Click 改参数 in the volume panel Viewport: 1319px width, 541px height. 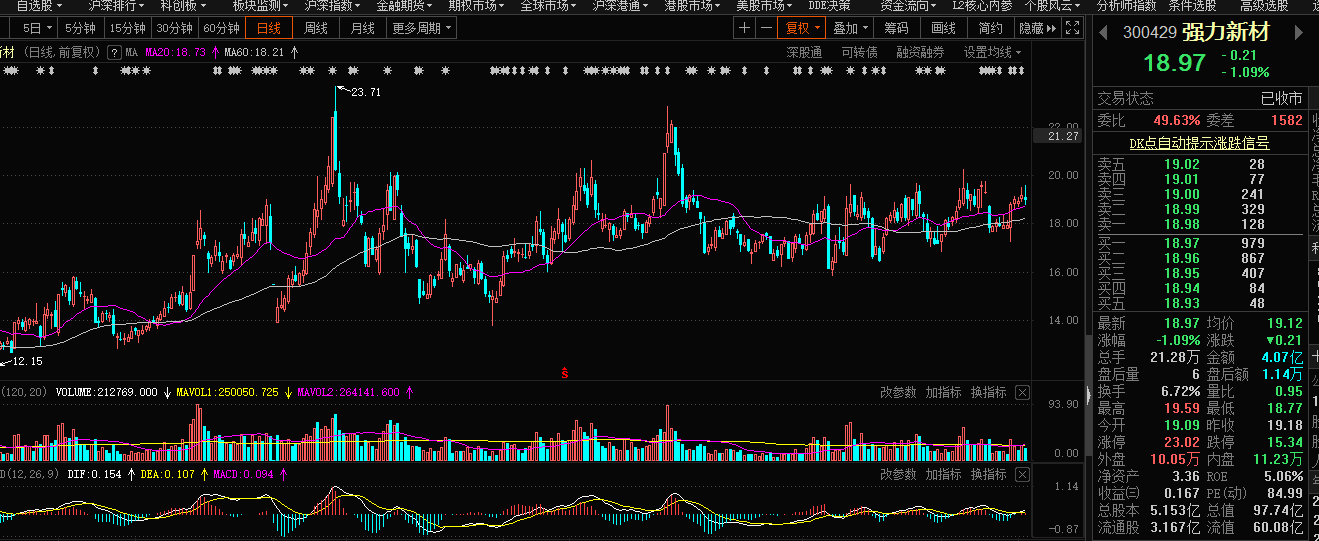(x=898, y=393)
